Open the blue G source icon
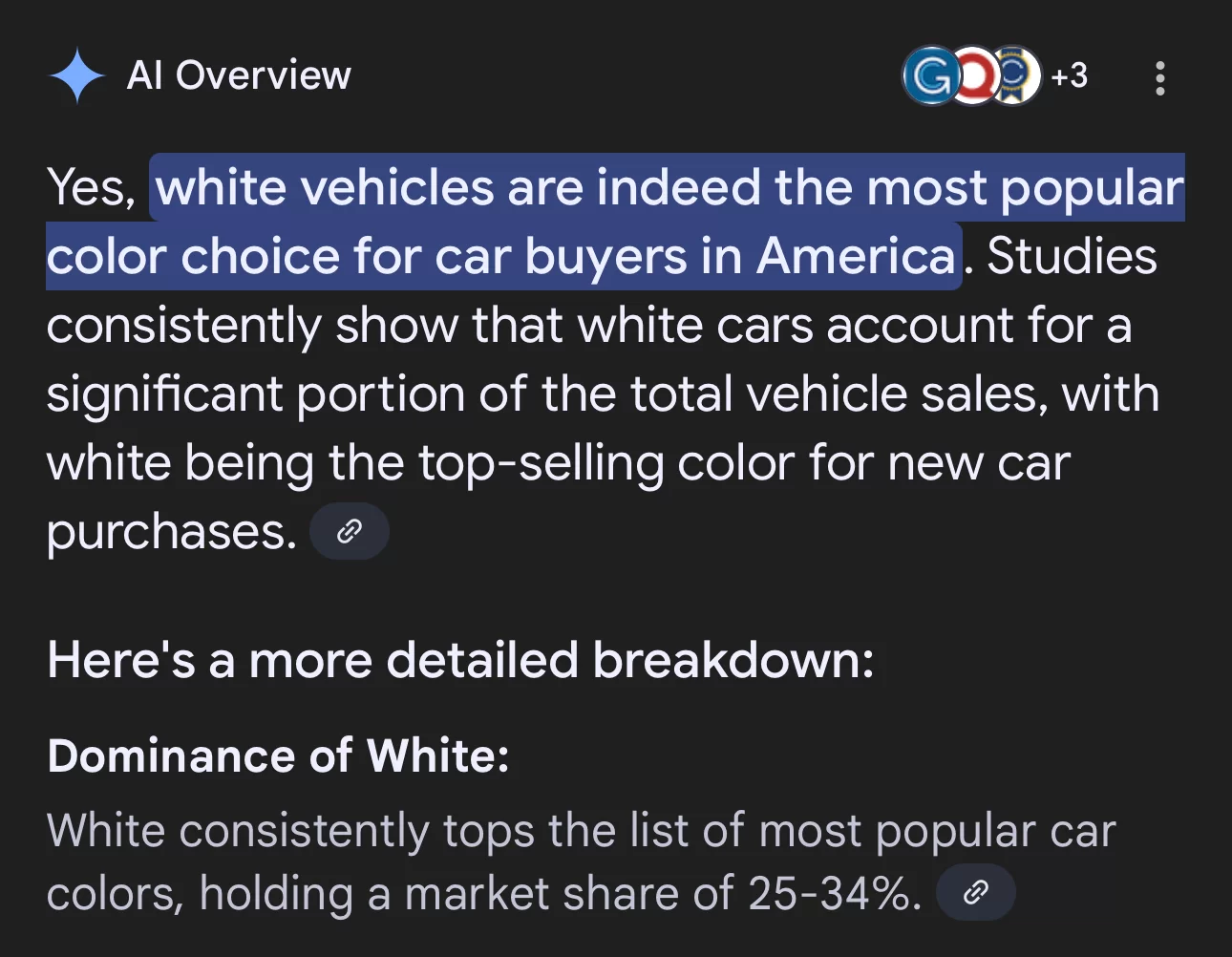The width and height of the screenshot is (1232, 957). [931, 75]
